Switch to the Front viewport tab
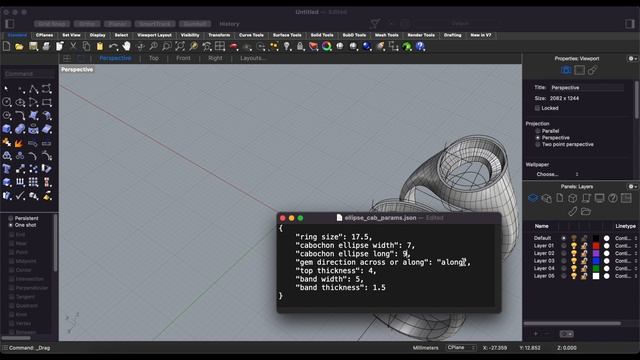 [x=183, y=58]
